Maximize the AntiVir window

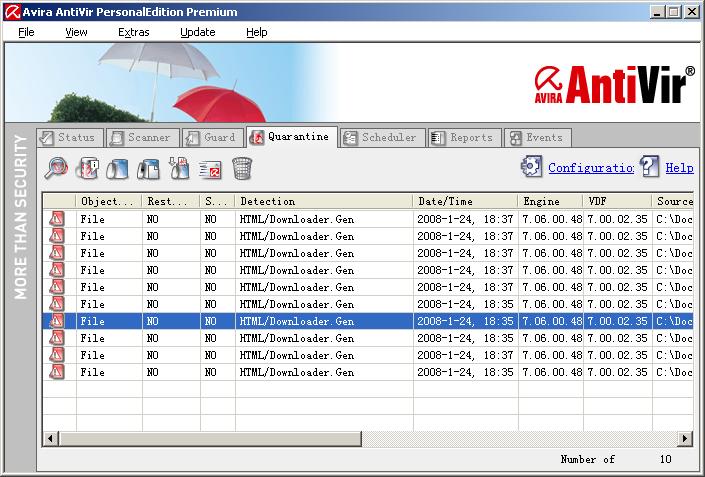(674, 12)
